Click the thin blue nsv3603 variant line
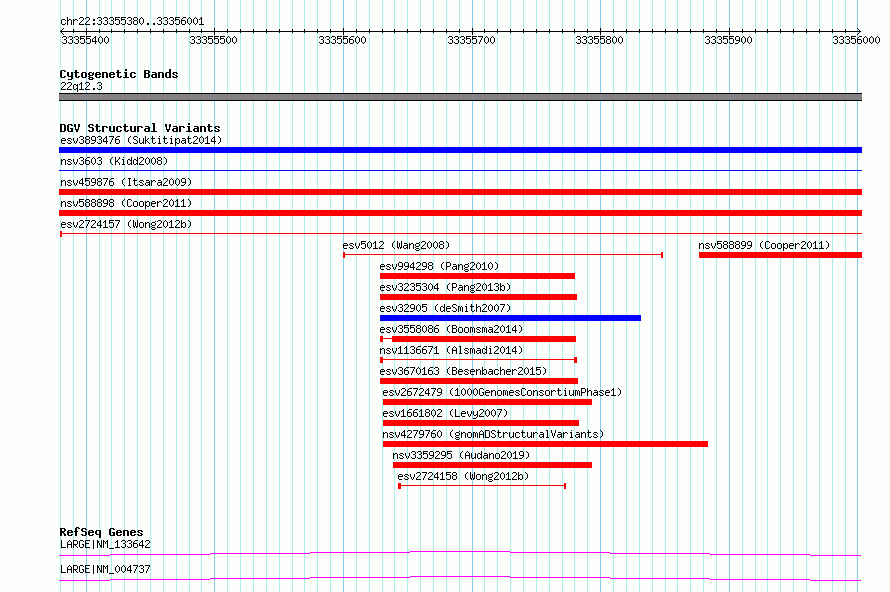 [x=460, y=170]
